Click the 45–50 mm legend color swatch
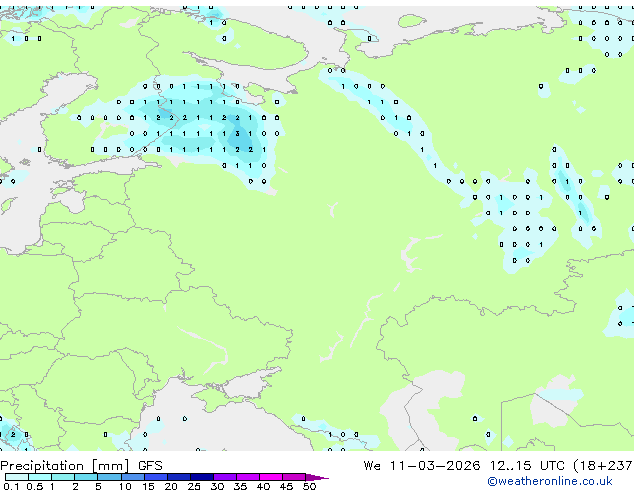 tap(294, 477)
